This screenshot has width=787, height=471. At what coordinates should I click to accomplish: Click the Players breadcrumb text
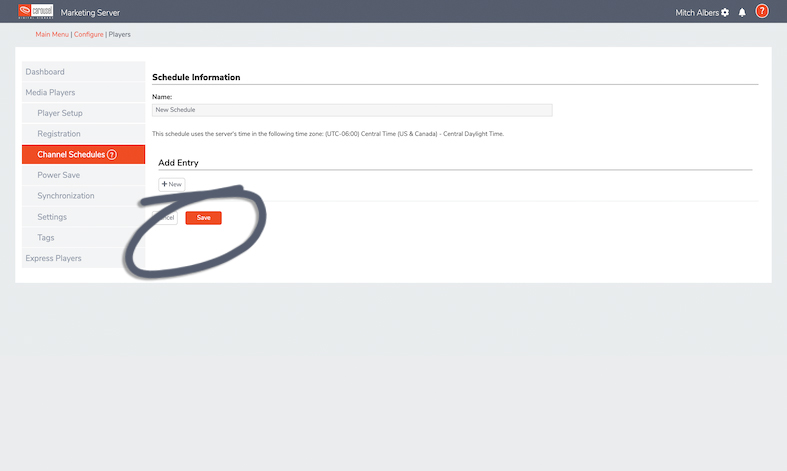119,34
